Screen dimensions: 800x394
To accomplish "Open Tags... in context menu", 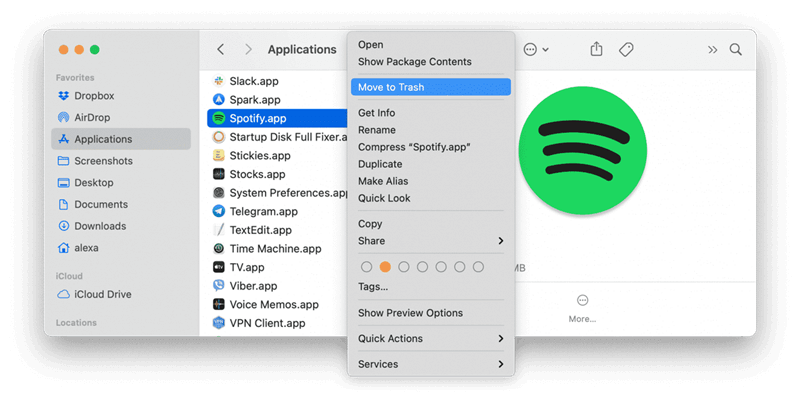I will [x=431, y=287].
